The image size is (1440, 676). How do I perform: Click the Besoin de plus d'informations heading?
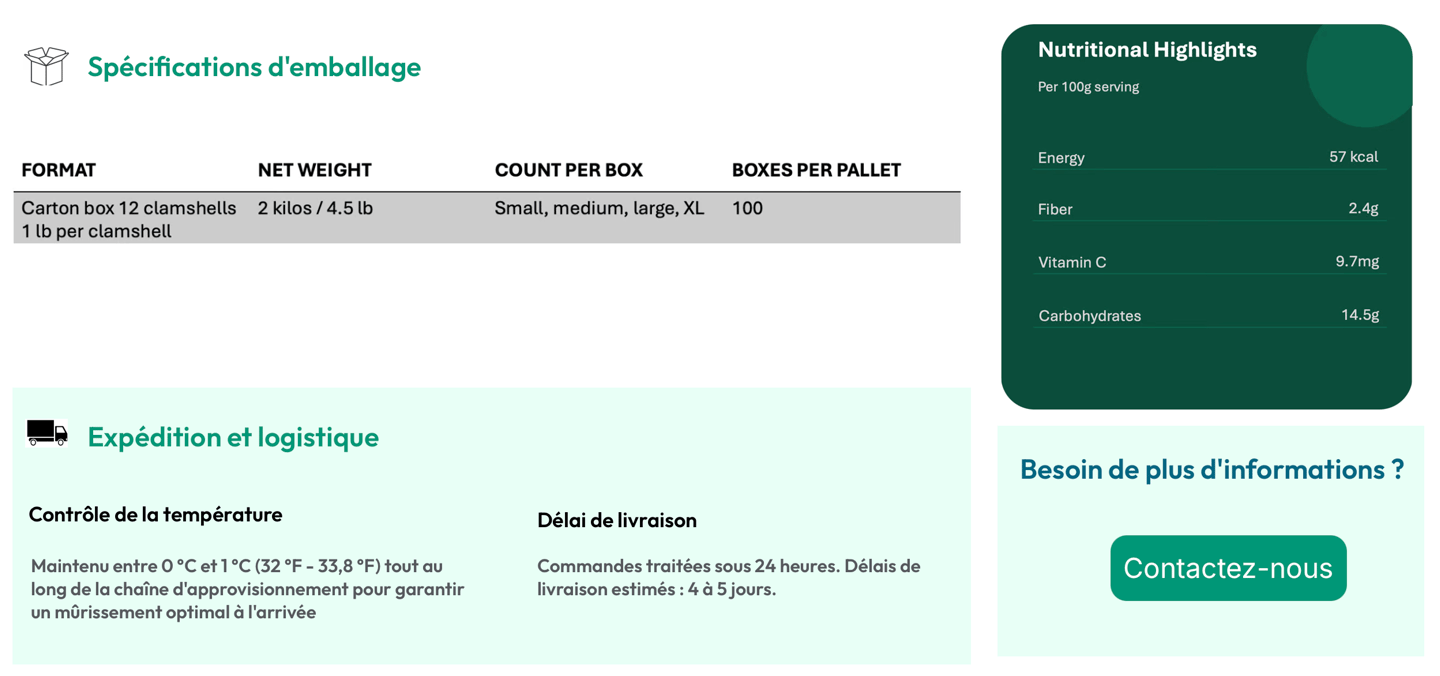[x=1211, y=469]
